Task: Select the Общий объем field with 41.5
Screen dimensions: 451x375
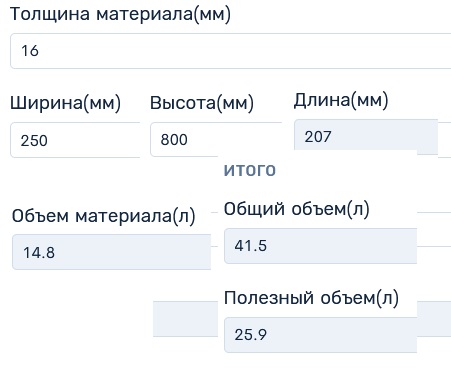Action: click(321, 246)
